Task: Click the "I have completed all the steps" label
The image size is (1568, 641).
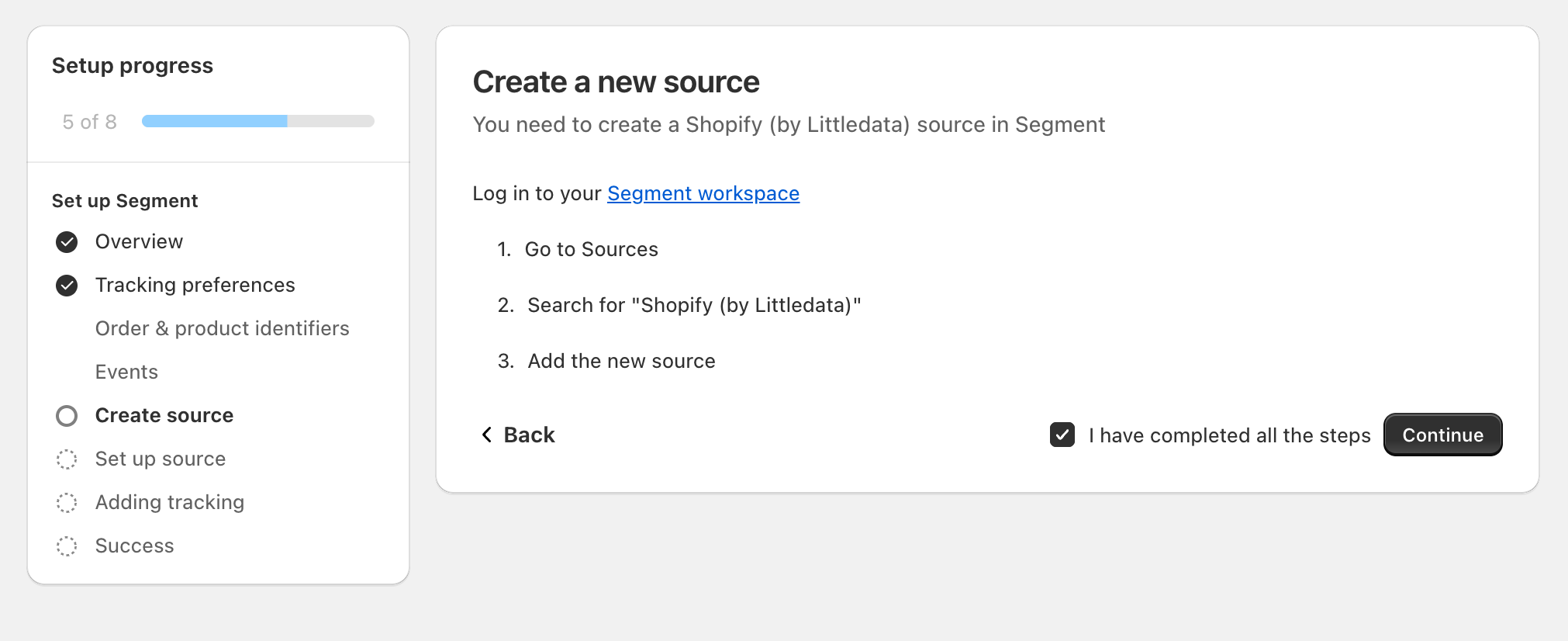Action: (1229, 435)
